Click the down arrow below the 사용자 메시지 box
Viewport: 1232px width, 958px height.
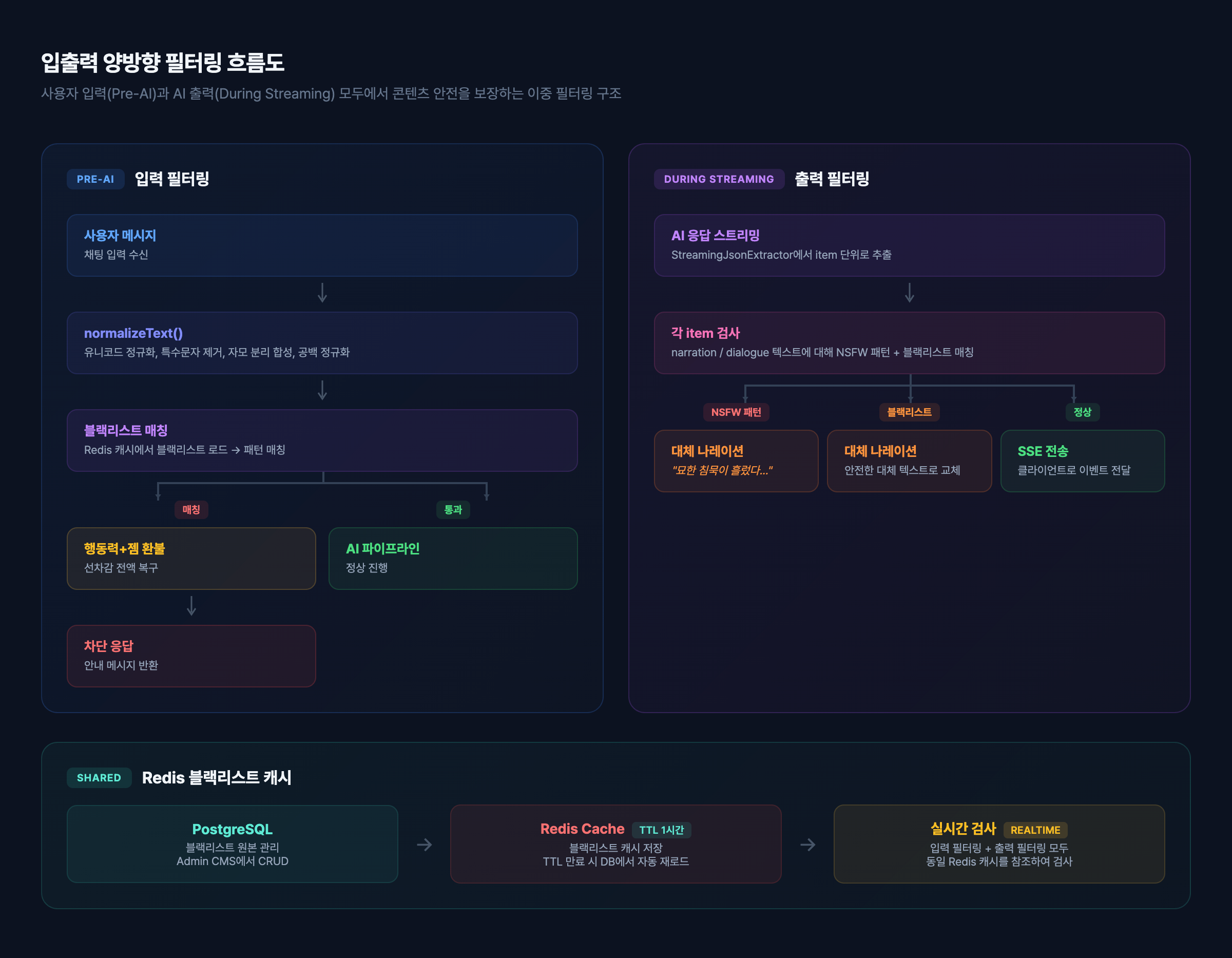pyautogui.click(x=322, y=293)
